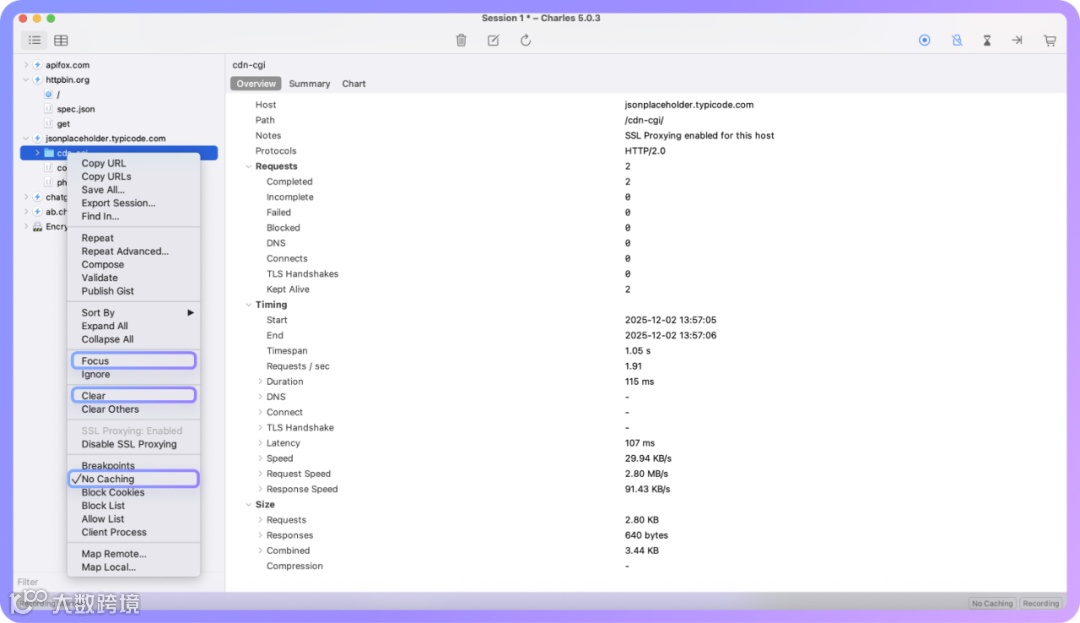Viewport: 1080px width, 623px height.
Task: Select Expand All menu item
Action: pos(134,326)
